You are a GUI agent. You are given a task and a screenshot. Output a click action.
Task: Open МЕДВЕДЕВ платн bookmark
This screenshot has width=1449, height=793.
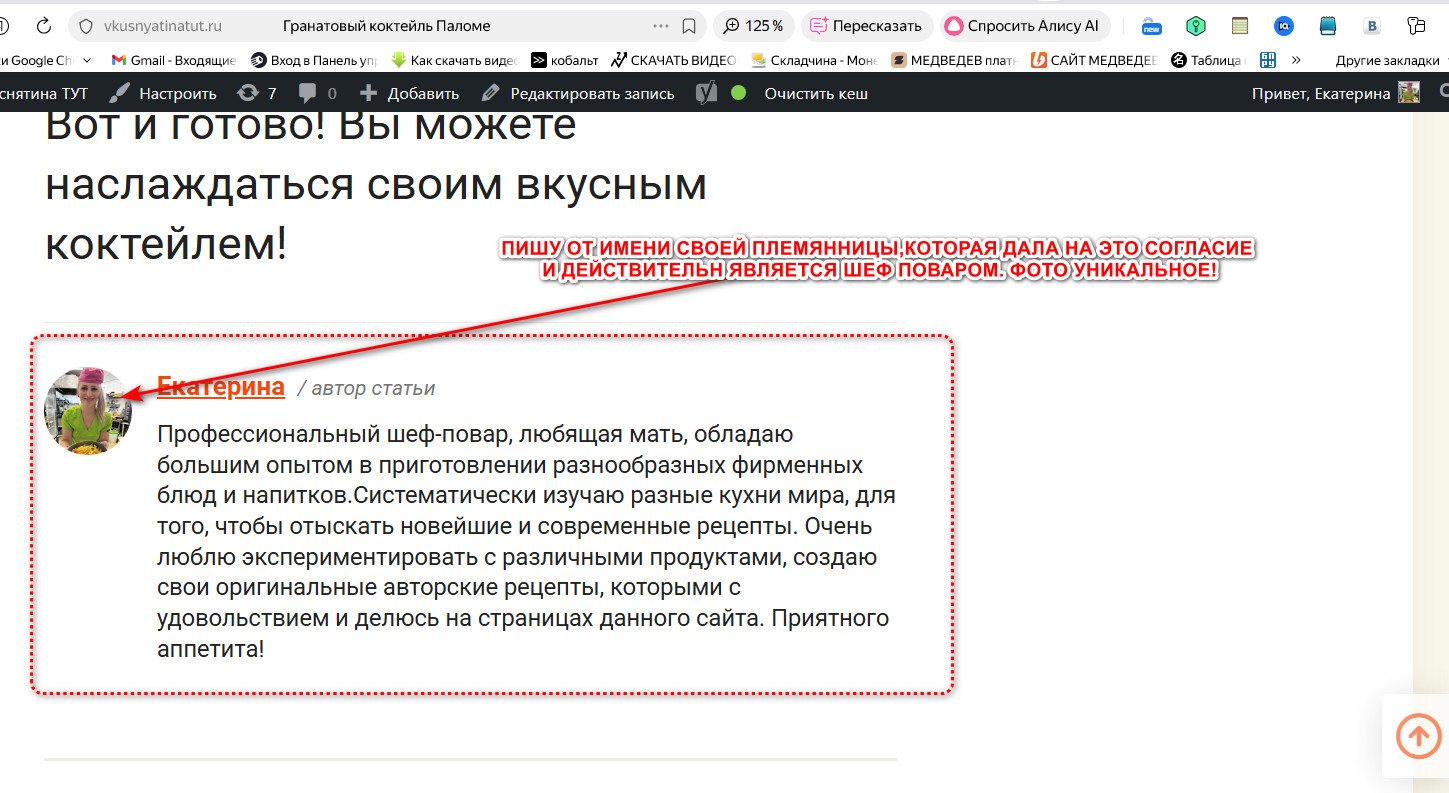pyautogui.click(x=954, y=60)
